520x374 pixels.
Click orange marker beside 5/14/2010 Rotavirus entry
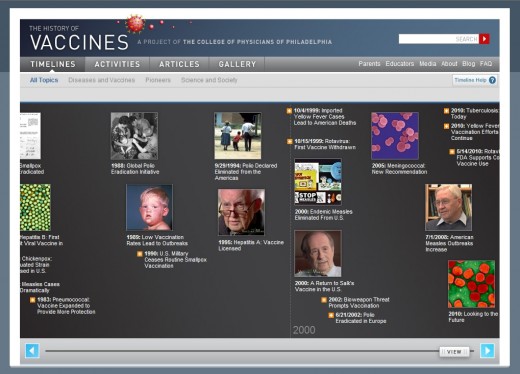452,152
